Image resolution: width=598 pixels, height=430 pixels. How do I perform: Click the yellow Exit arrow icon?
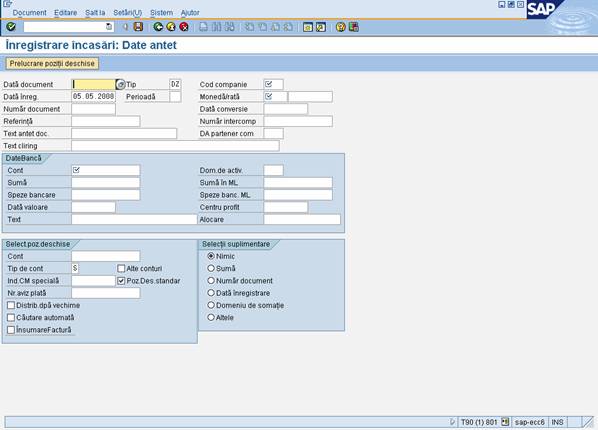pos(171,27)
